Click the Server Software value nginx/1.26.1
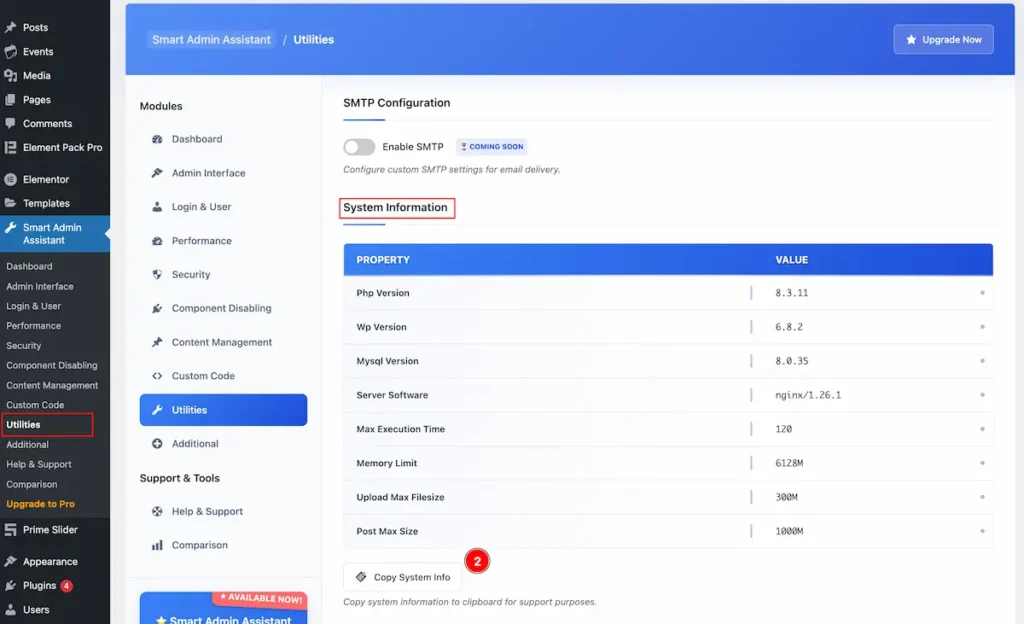The image size is (1024, 624). point(808,395)
